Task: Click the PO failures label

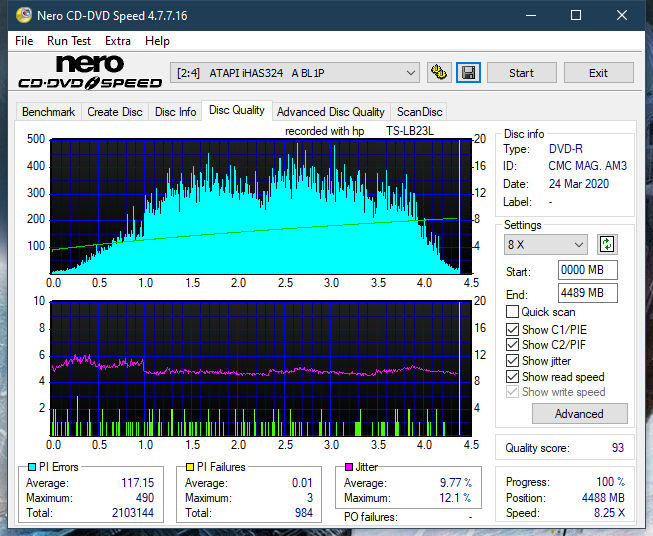Action: (371, 517)
